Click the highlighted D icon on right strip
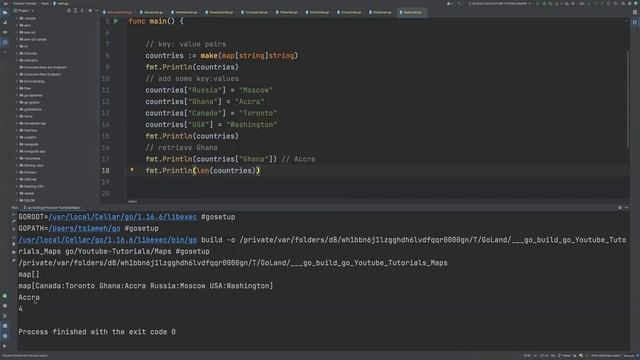 (x=635, y=22)
